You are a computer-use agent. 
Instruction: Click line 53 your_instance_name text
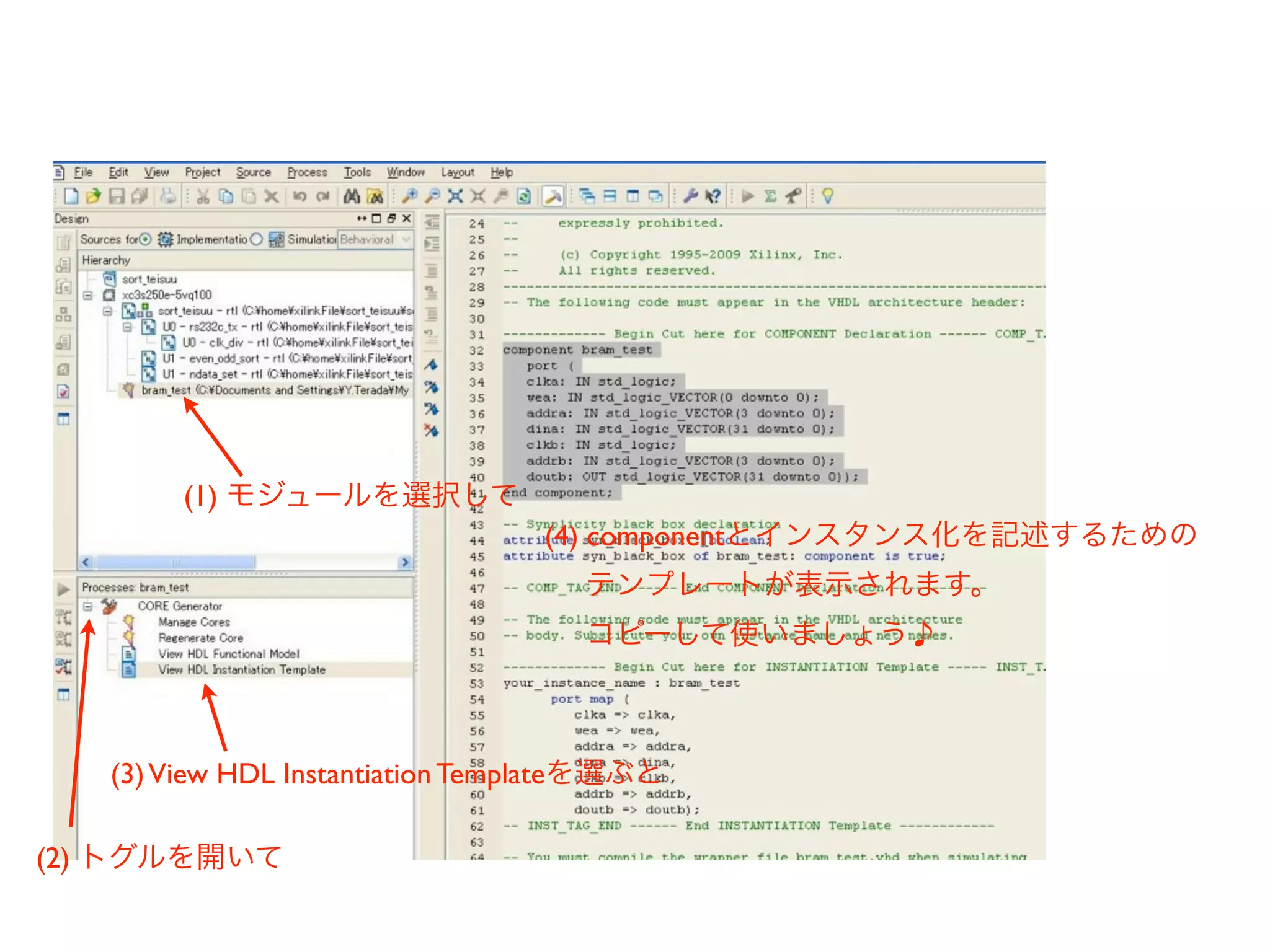pos(574,683)
